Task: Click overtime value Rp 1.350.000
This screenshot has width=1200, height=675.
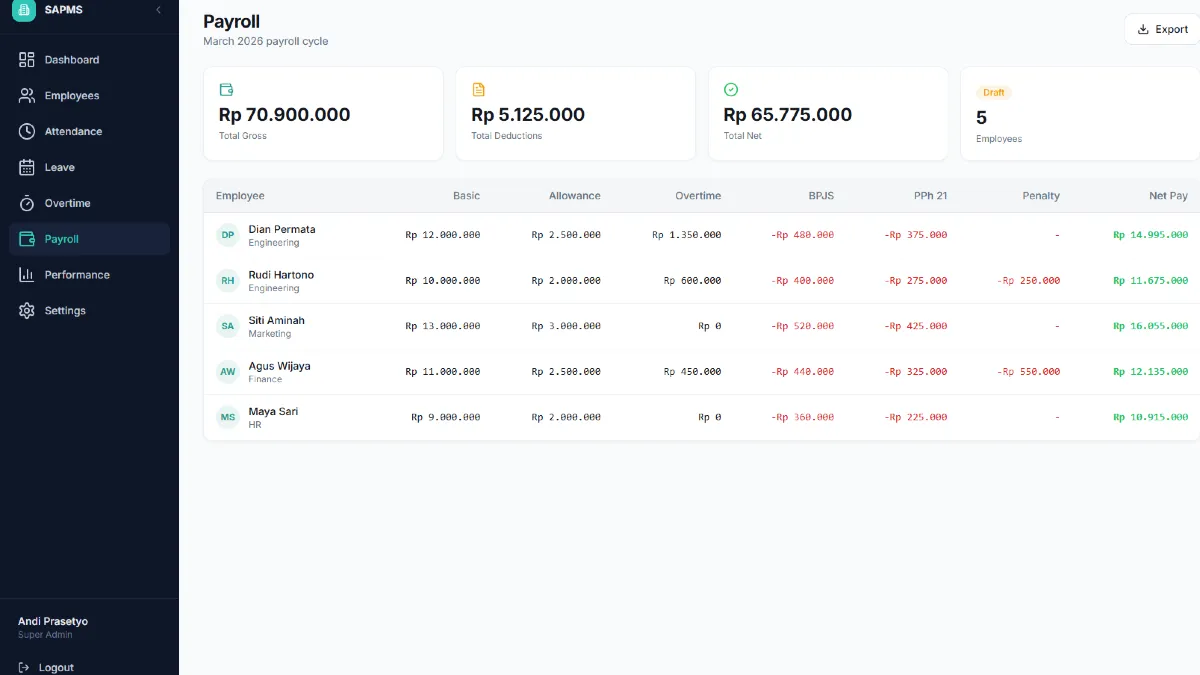Action: click(x=687, y=235)
